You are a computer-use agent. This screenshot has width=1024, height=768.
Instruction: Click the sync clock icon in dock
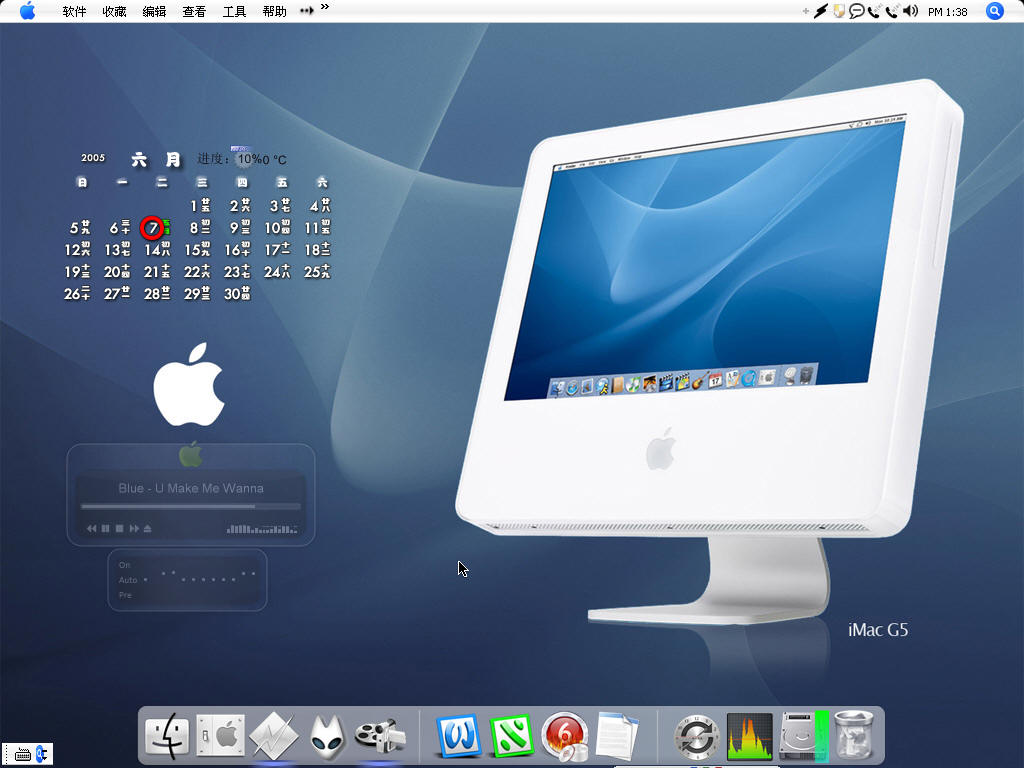697,737
